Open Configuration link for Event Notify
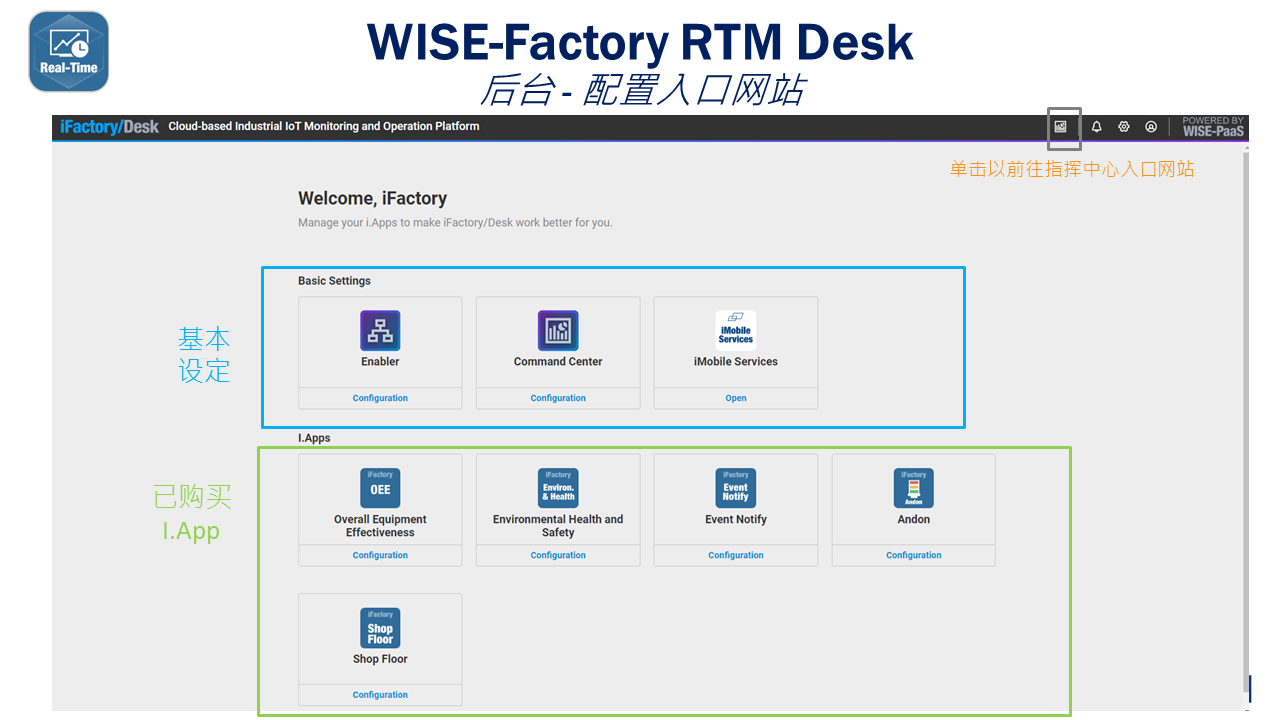 click(736, 555)
